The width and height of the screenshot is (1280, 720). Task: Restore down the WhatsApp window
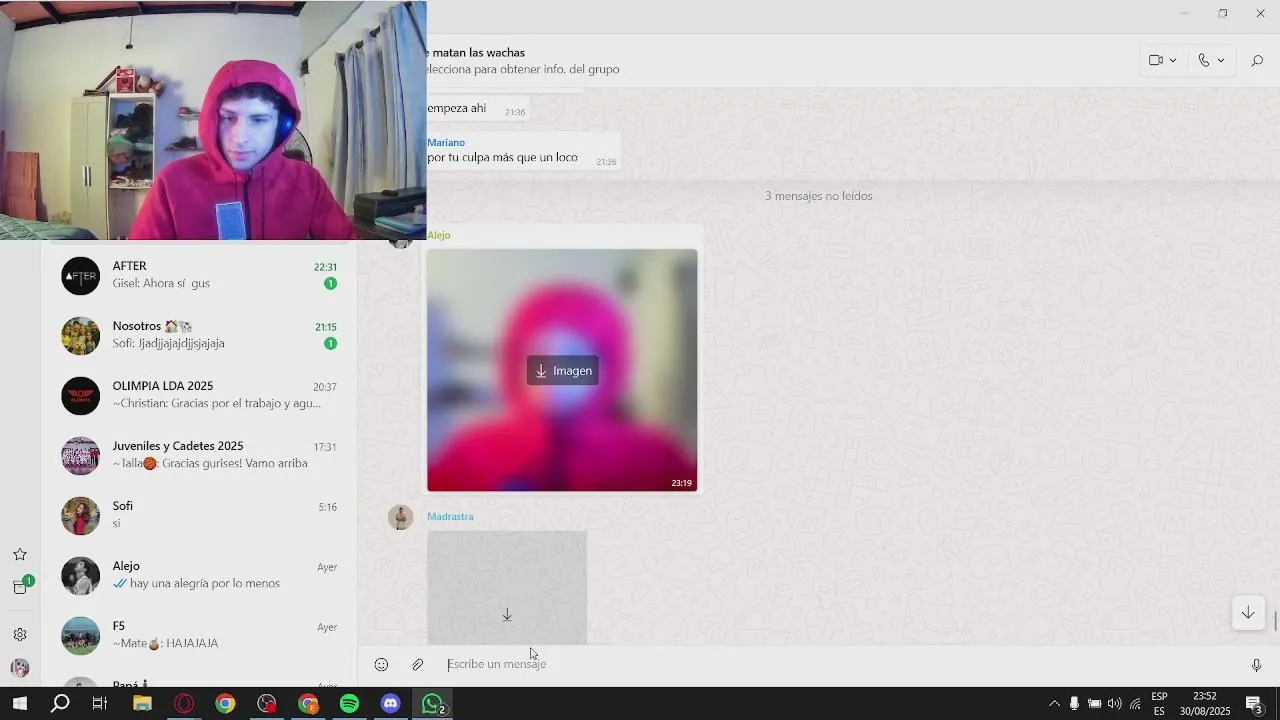1222,13
